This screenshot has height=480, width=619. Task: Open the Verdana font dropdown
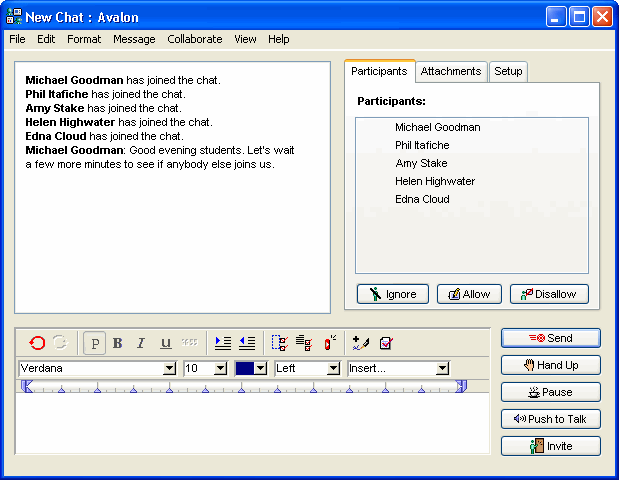point(169,368)
